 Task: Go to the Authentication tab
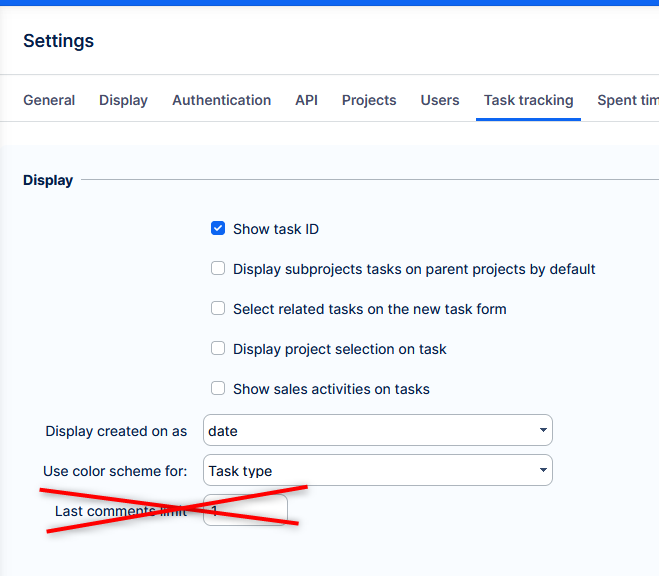point(221,100)
